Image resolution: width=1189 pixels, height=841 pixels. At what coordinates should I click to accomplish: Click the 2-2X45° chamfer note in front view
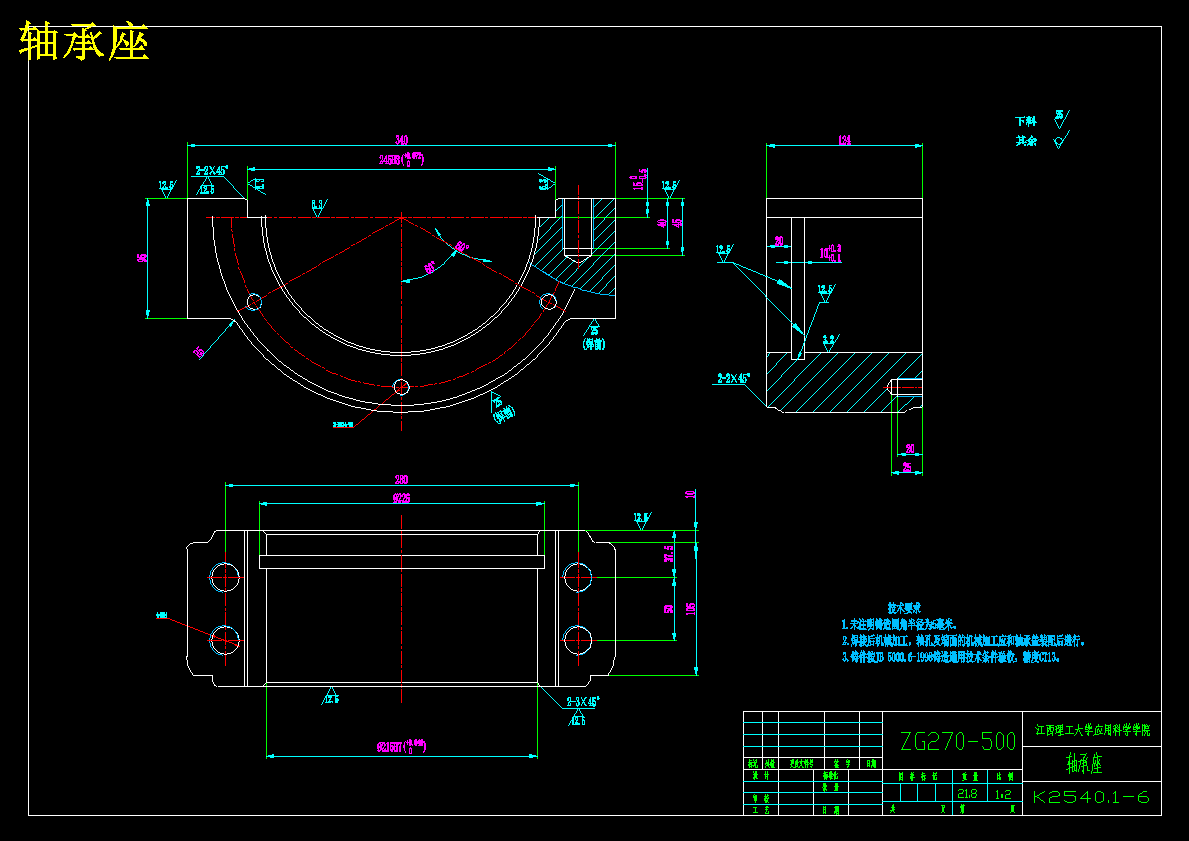[x=212, y=171]
